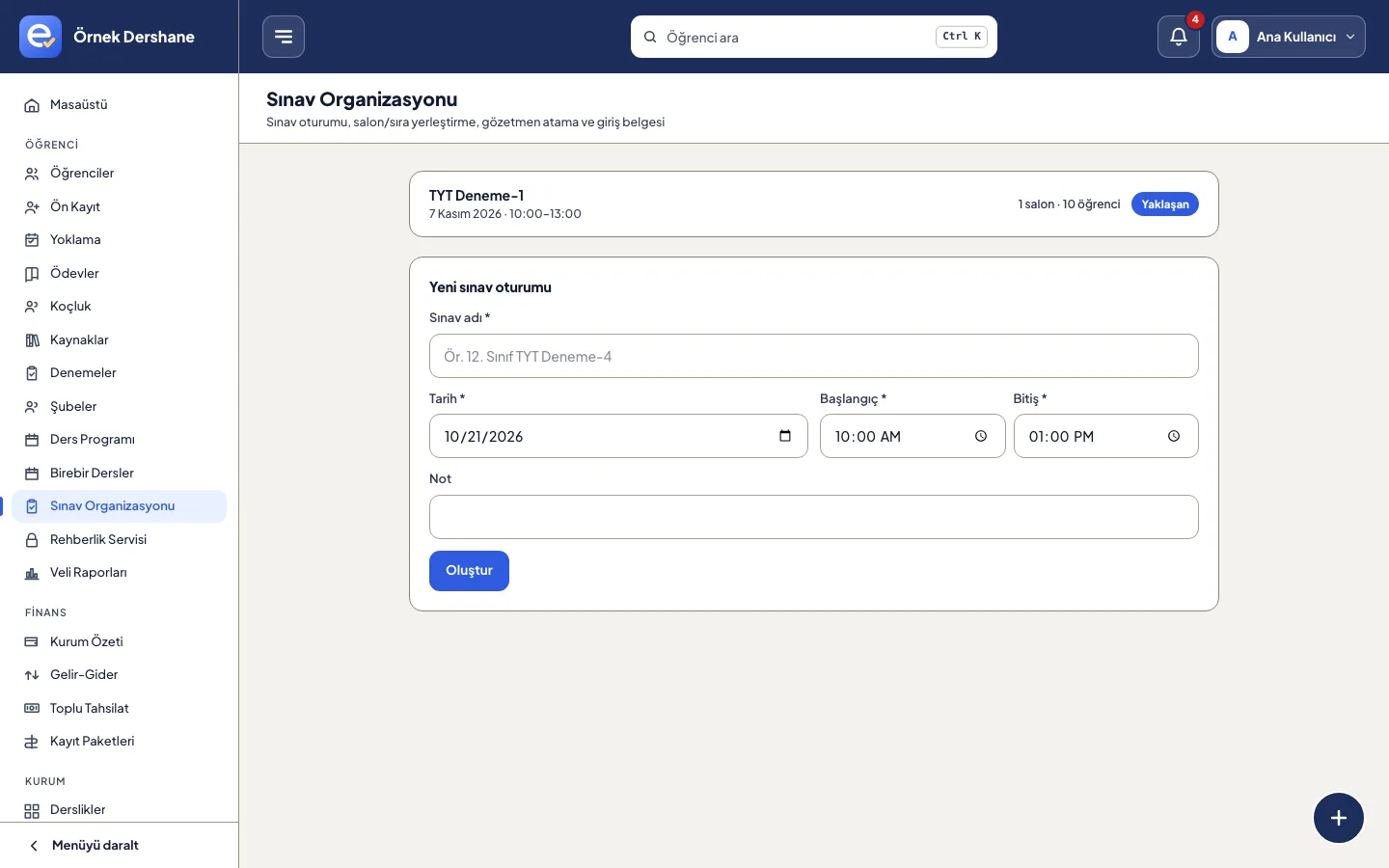
Task: Click the Örnek Dershane logo icon
Action: tap(41, 37)
